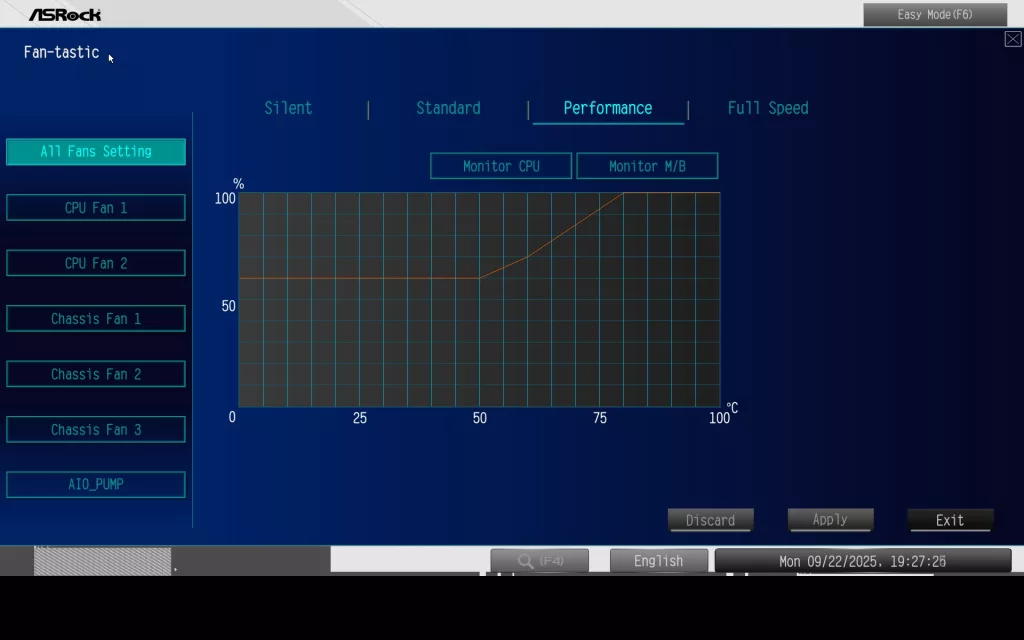The height and width of the screenshot is (640, 1024).
Task: Close the Fan-tastic panel with X icon
Action: [x=1012, y=39]
